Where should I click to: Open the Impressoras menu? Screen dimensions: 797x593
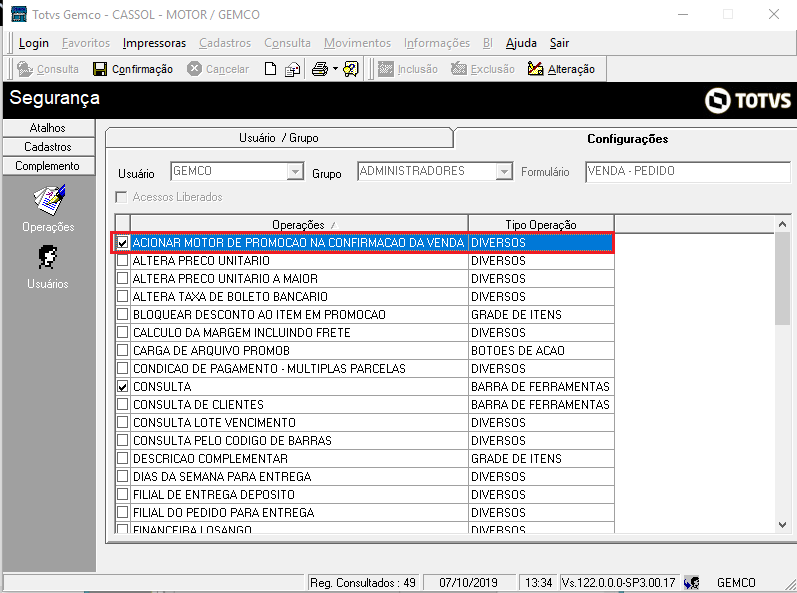(x=155, y=43)
